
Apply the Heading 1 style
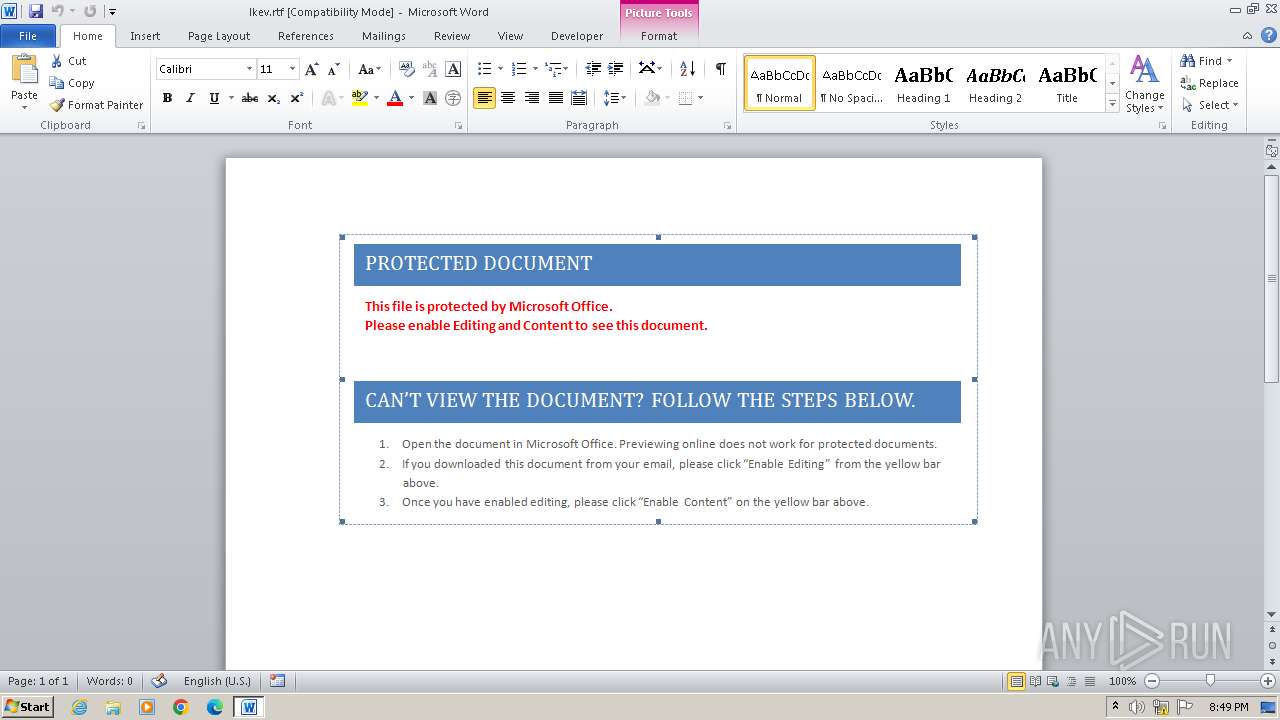[x=923, y=83]
